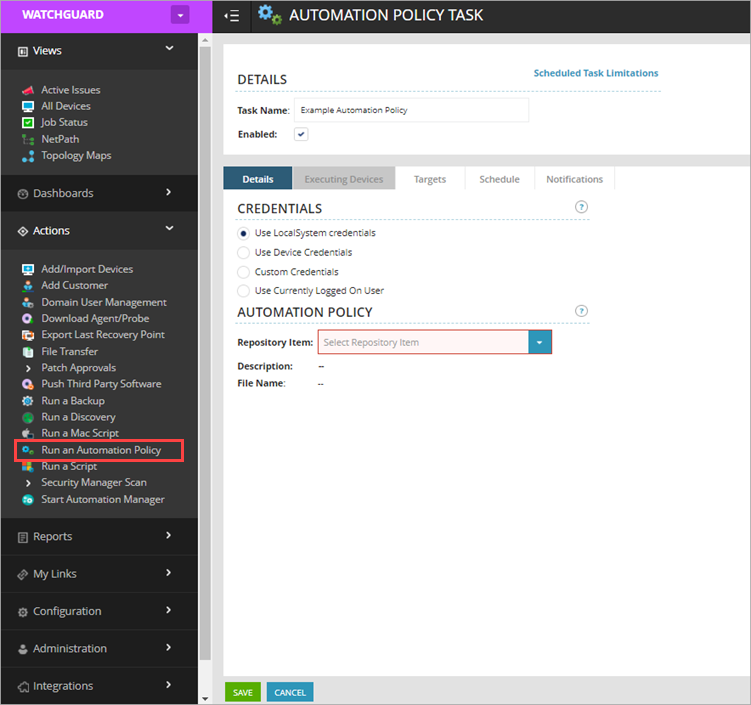Open the Schedule tab
Image resolution: width=751 pixels, height=705 pixels.
500,179
